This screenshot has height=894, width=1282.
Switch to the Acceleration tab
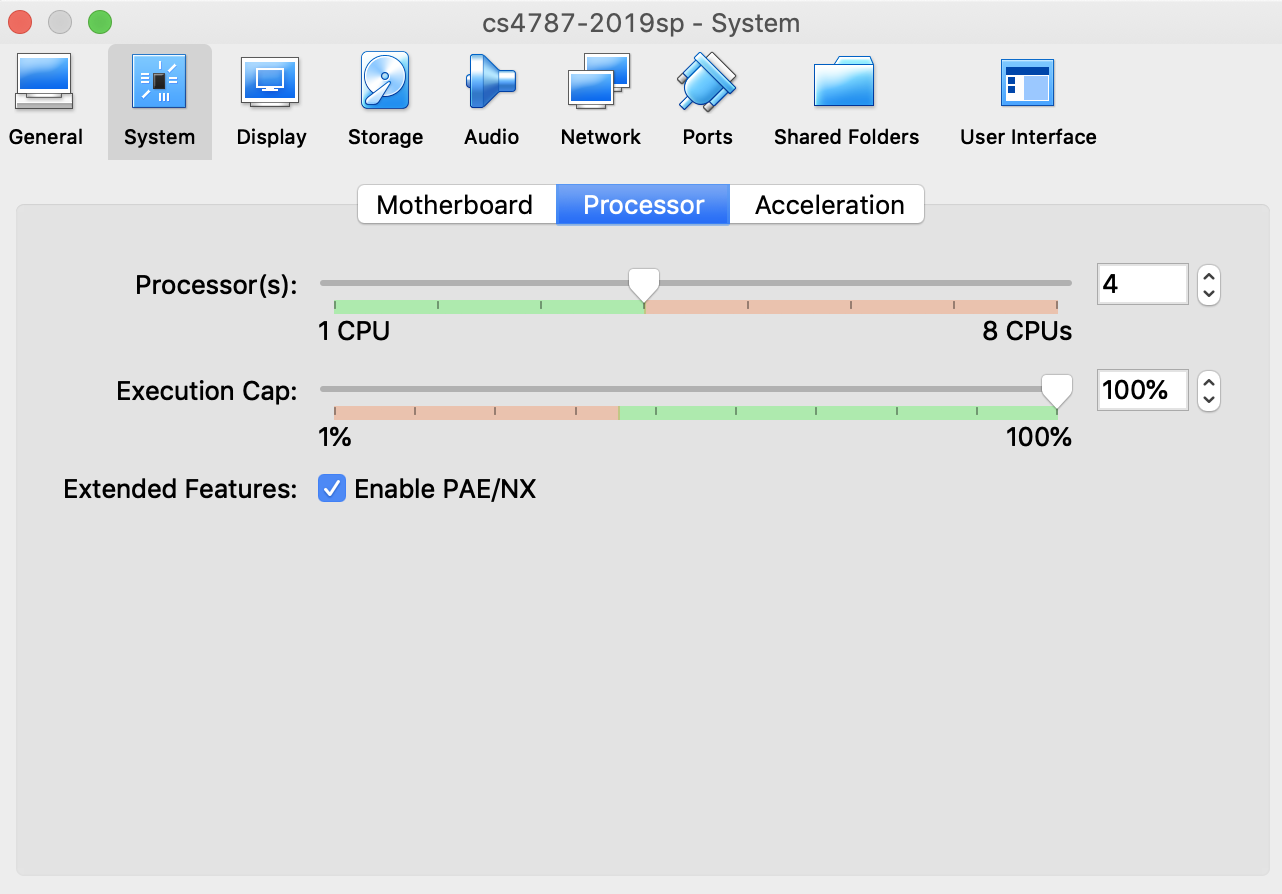(x=829, y=205)
